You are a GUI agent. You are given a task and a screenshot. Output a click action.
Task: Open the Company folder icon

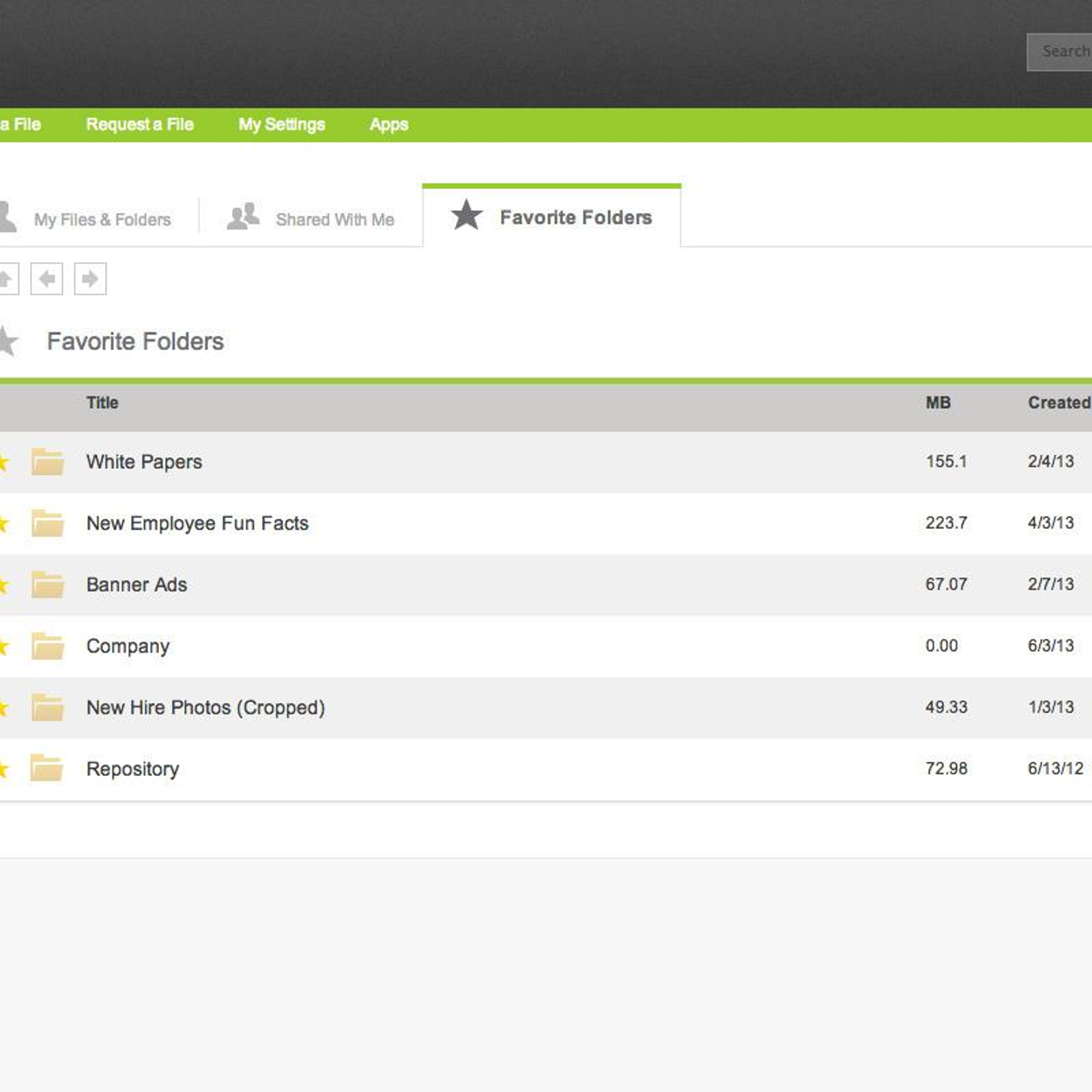tap(48, 646)
